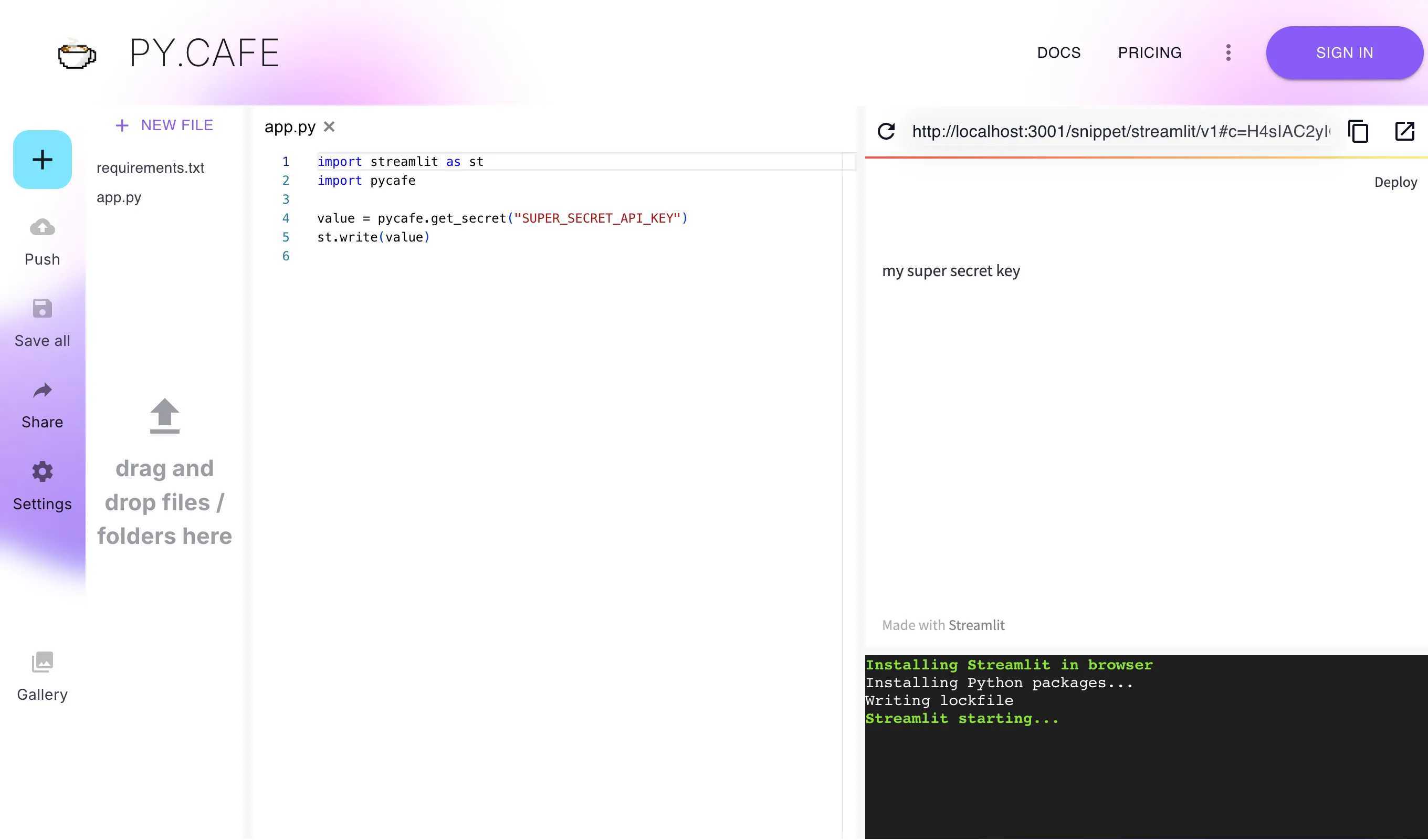Click the PRICING menu item
Screen dimensions: 1428x840
coord(1150,52)
